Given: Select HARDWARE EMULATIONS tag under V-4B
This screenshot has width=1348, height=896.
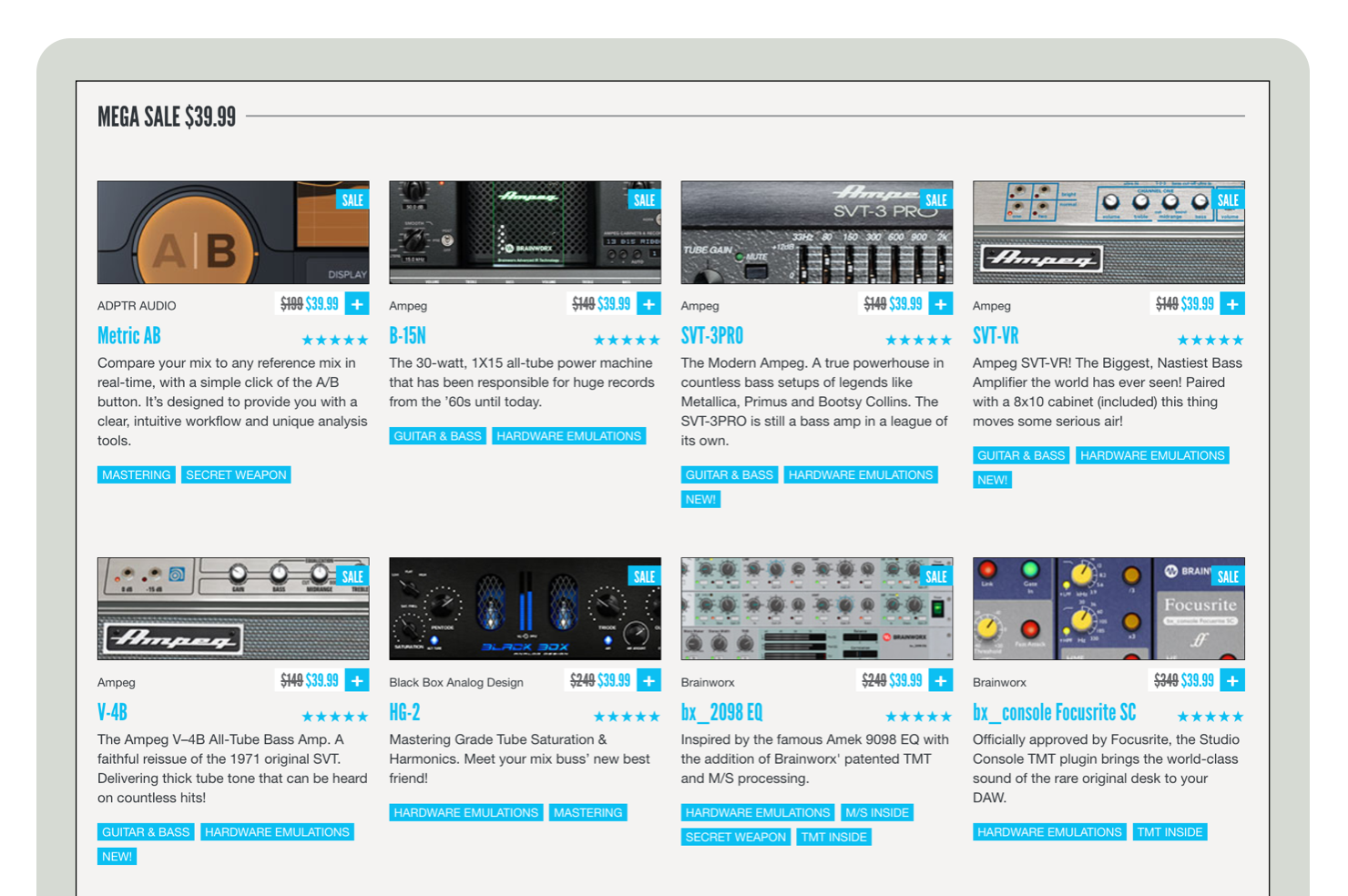Looking at the screenshot, I should click(x=277, y=831).
